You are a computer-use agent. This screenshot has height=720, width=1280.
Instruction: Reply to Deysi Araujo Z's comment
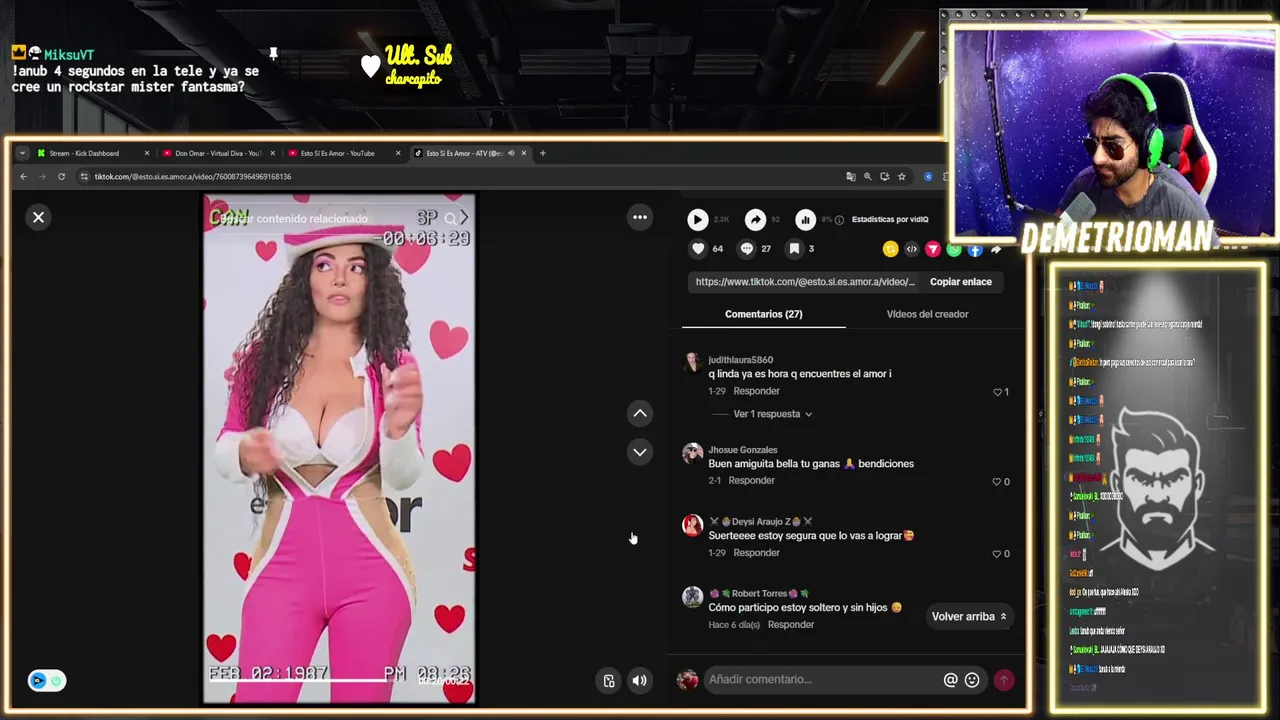756,553
